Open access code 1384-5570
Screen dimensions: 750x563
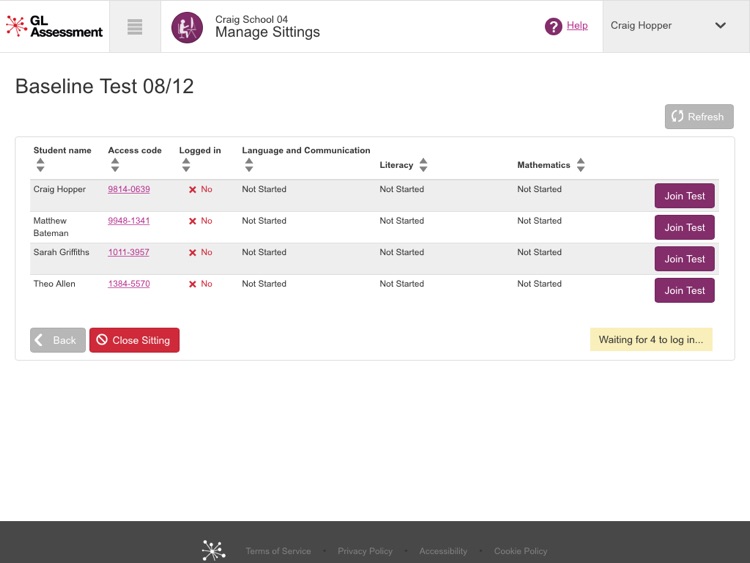129,284
